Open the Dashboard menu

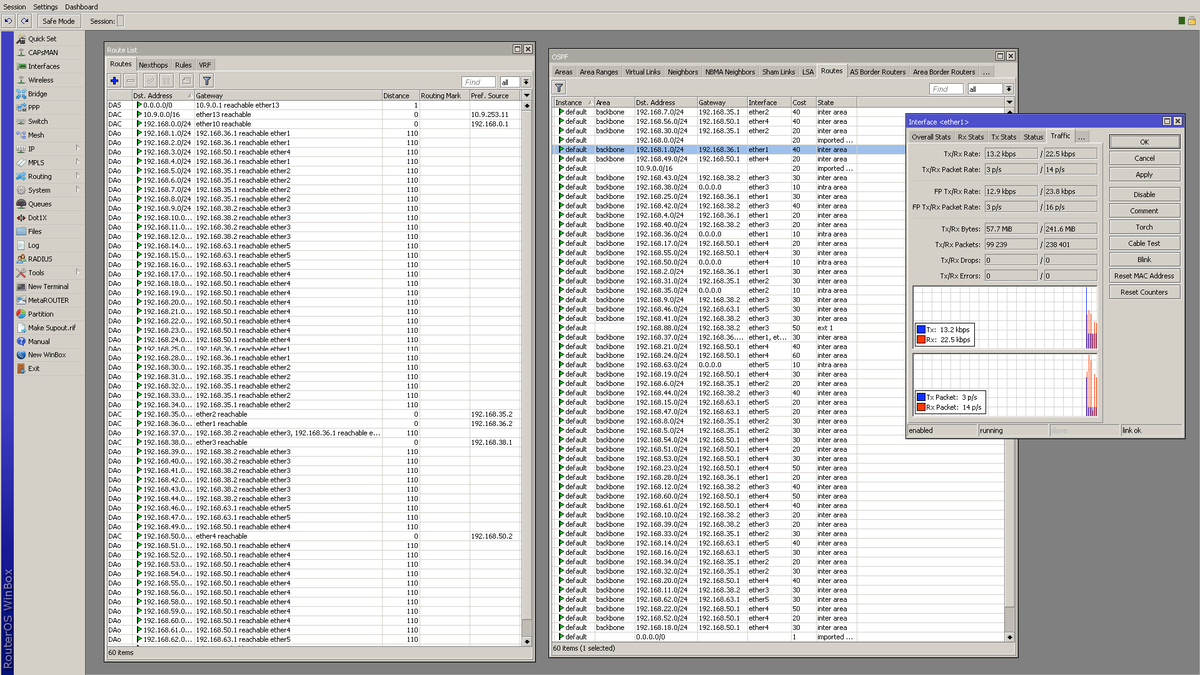coord(82,6)
